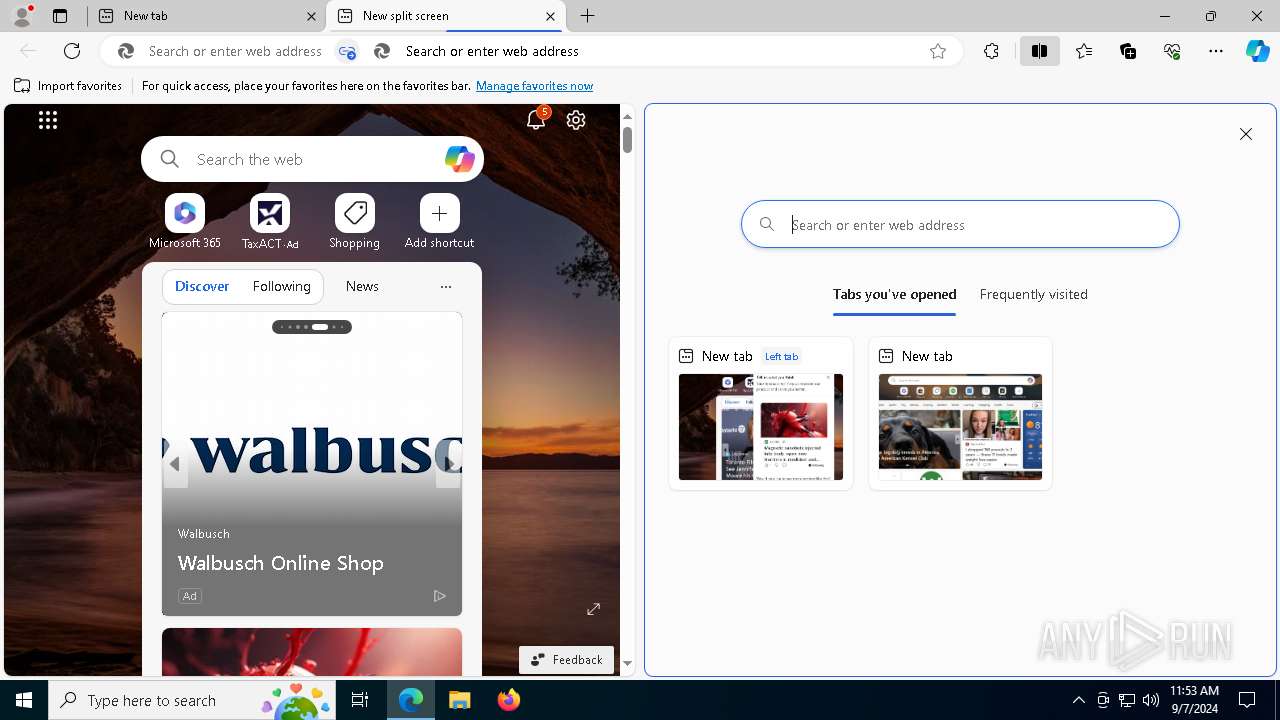
Task: Click the link tabs icon between address bars
Action: 347,51
